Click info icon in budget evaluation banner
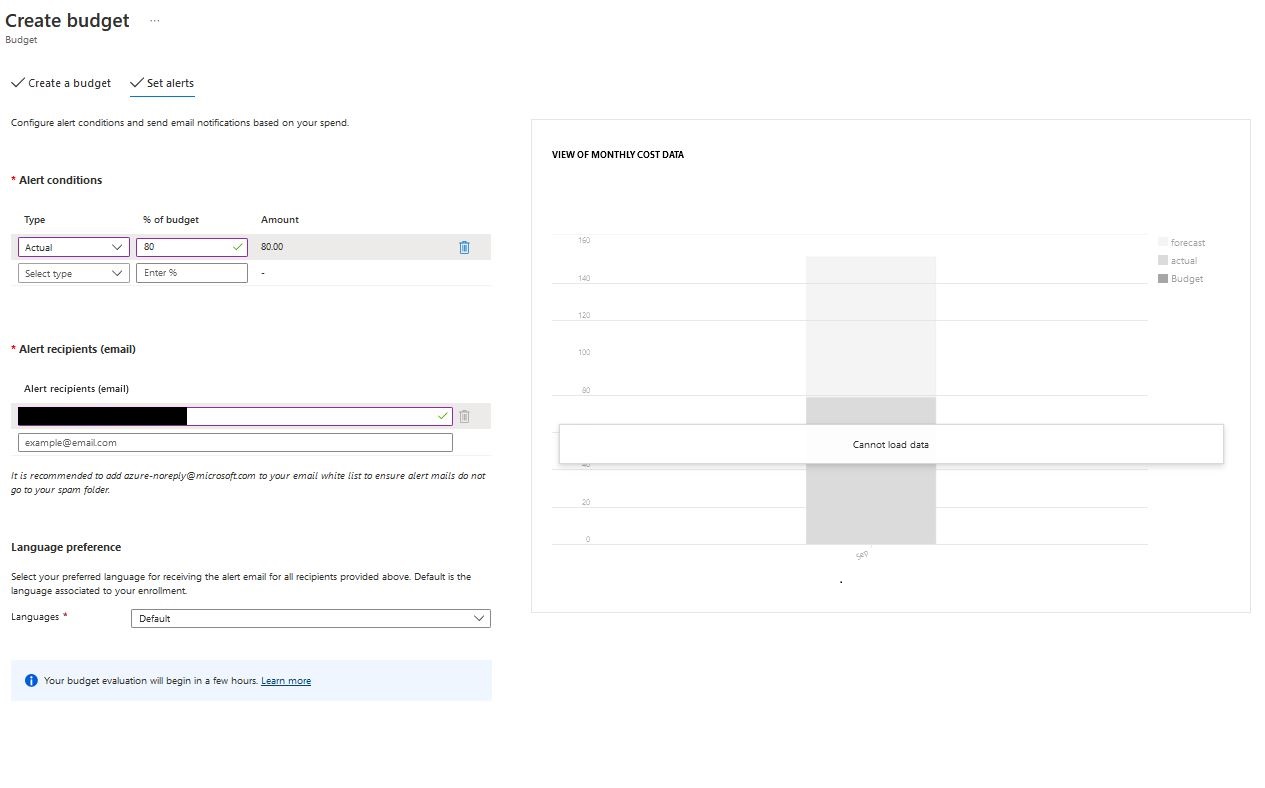The height and width of the screenshot is (788, 1265). pos(31,680)
